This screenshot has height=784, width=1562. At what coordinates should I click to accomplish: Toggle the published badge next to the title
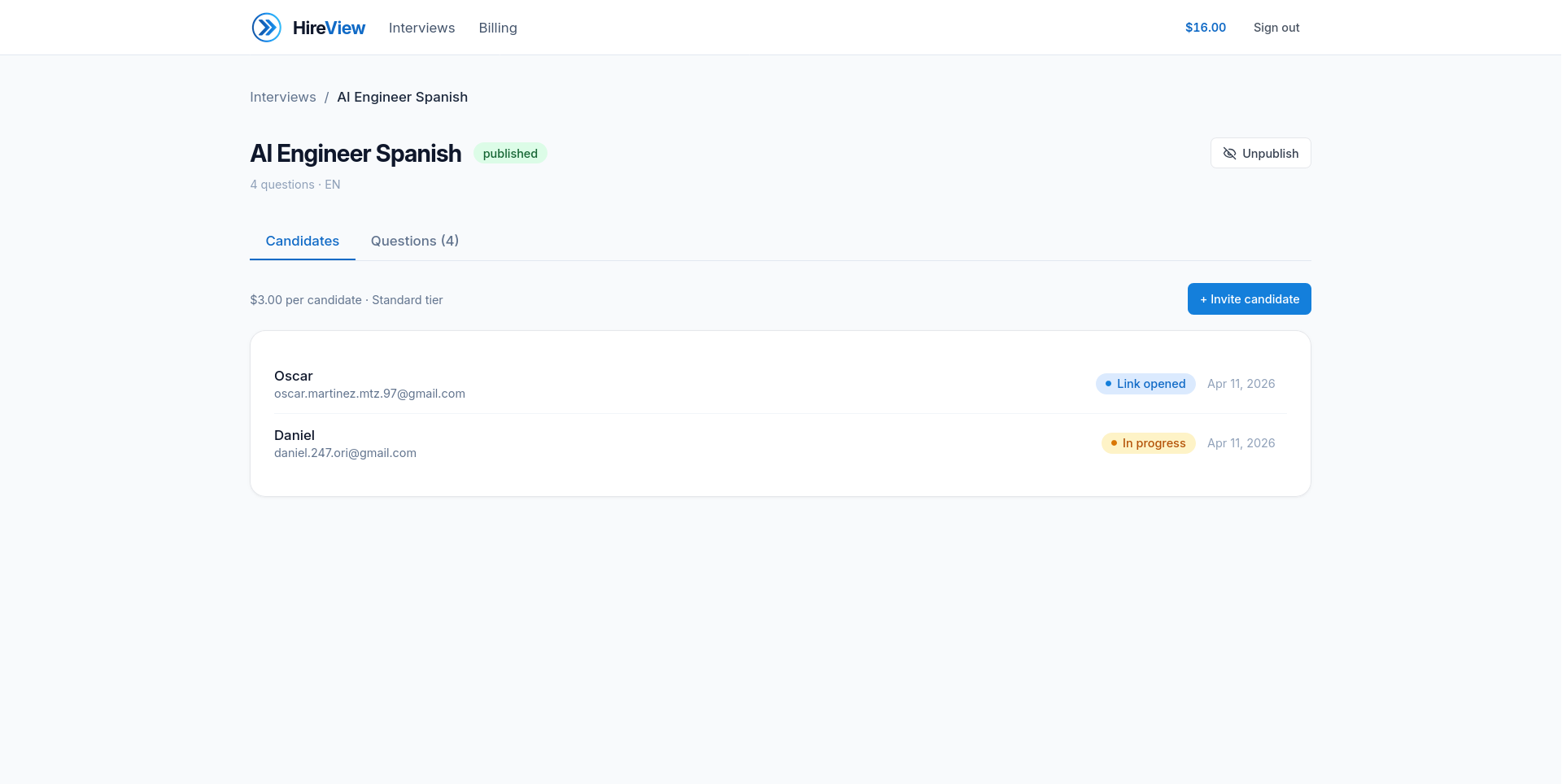pyautogui.click(x=510, y=153)
